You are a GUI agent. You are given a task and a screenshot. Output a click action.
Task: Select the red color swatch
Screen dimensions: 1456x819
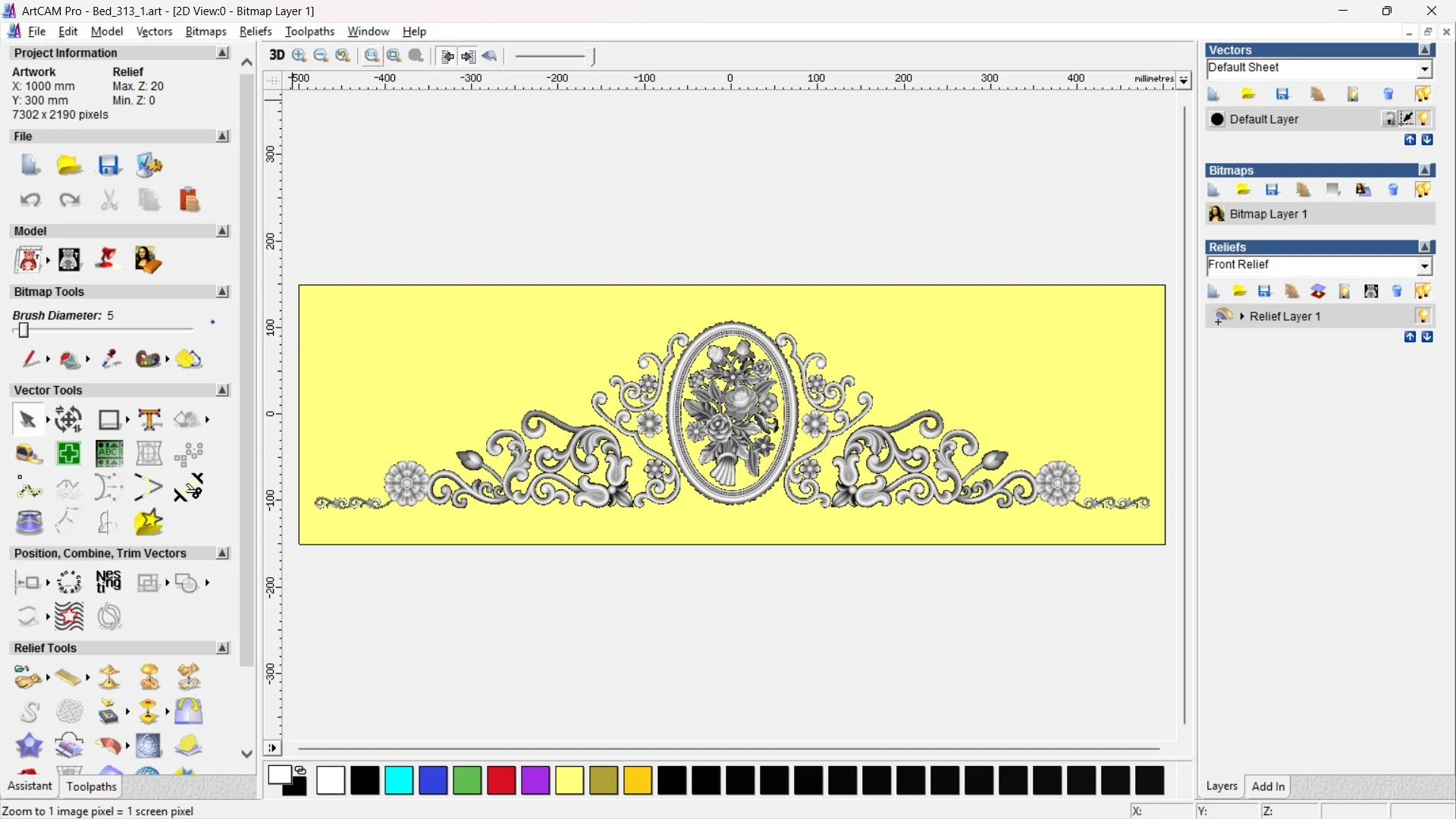click(x=501, y=780)
